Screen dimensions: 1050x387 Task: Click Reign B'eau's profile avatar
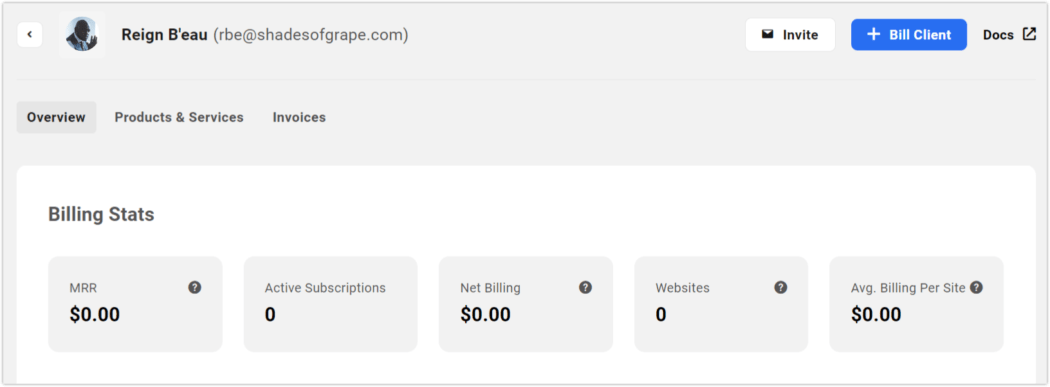(82, 35)
